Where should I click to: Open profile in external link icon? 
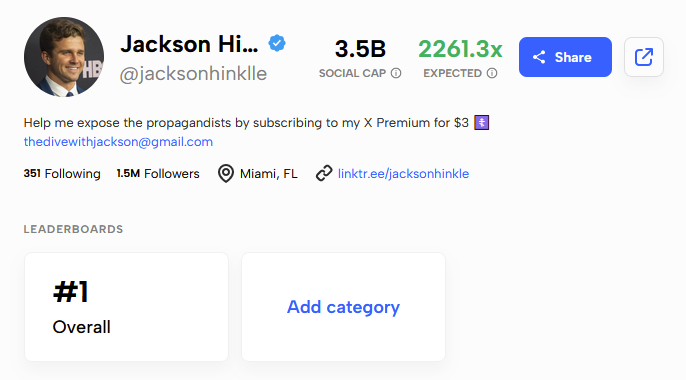coord(644,57)
